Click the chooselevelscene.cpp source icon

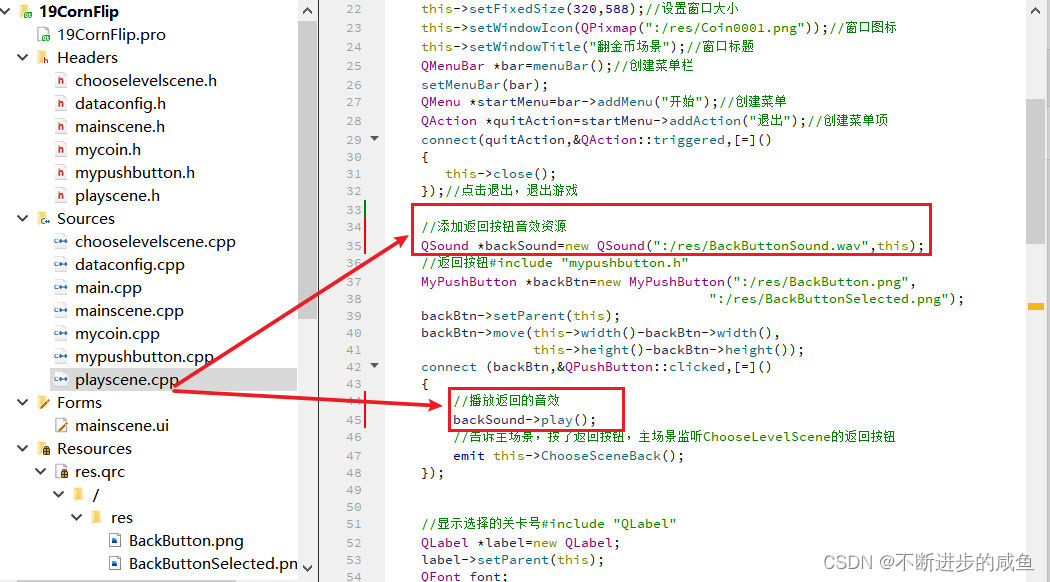[61, 241]
